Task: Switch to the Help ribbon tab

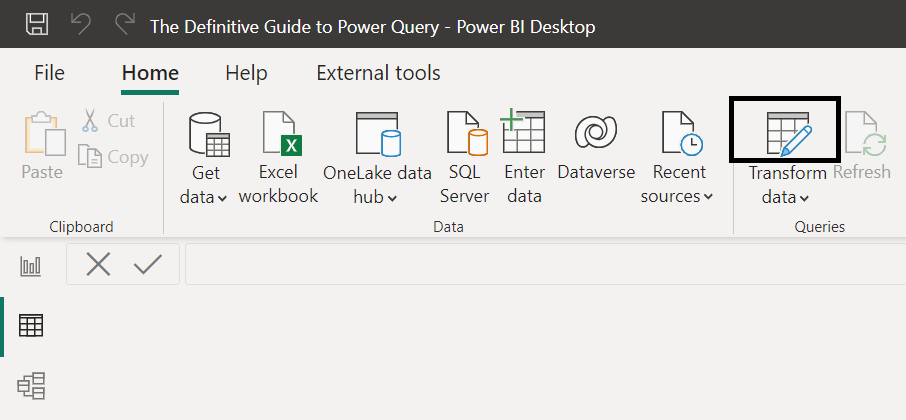Action: coord(246,73)
